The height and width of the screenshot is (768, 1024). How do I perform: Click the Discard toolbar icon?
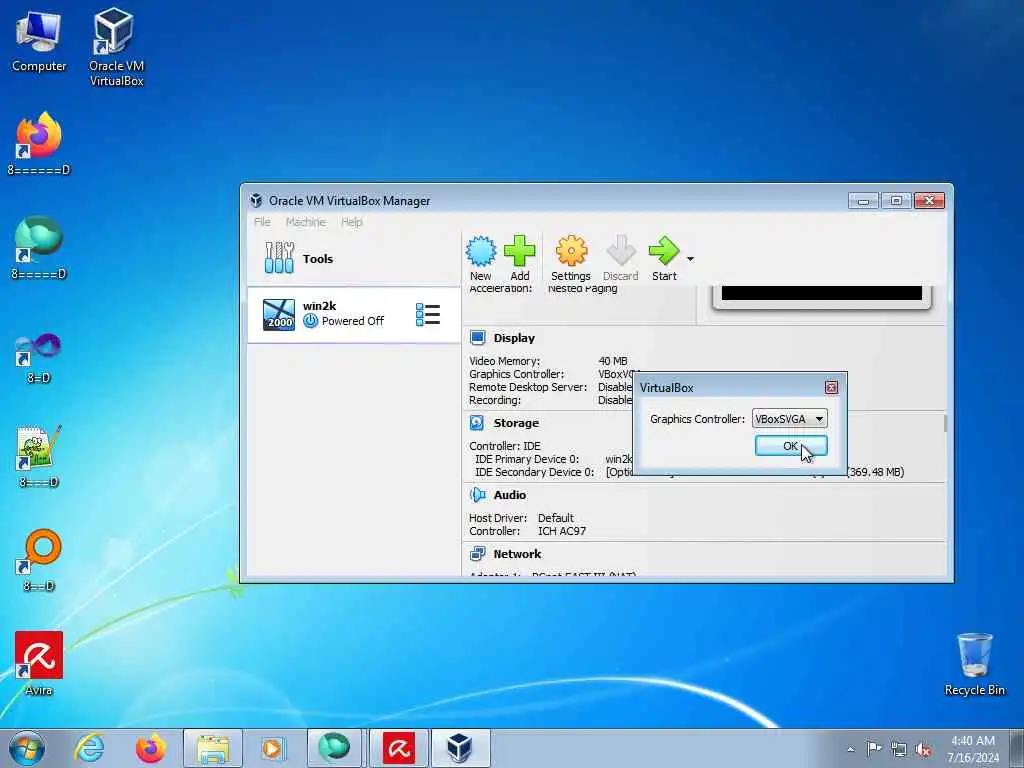click(x=620, y=259)
